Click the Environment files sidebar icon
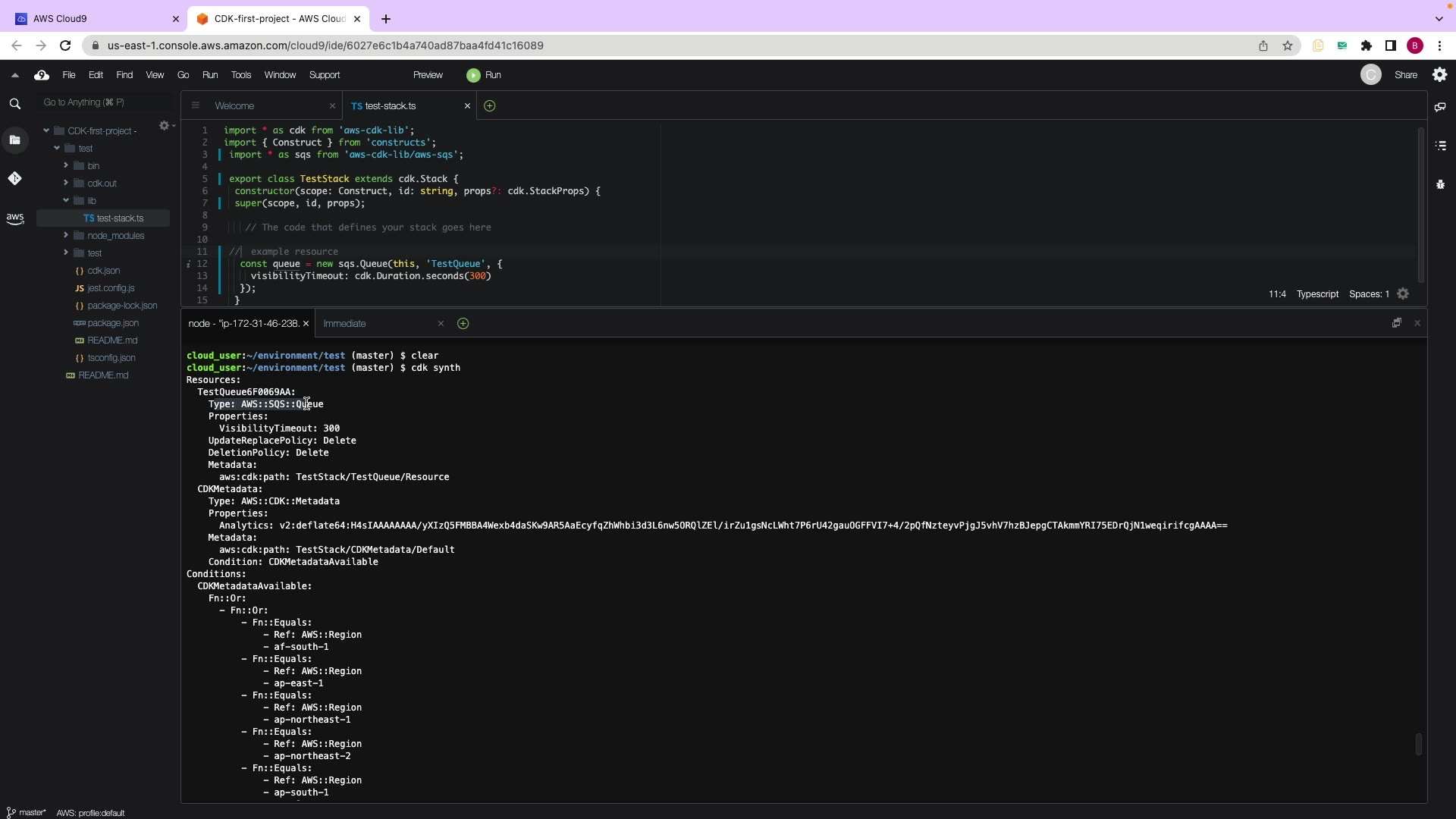Screen dimensions: 1456x819 pyautogui.click(x=15, y=140)
